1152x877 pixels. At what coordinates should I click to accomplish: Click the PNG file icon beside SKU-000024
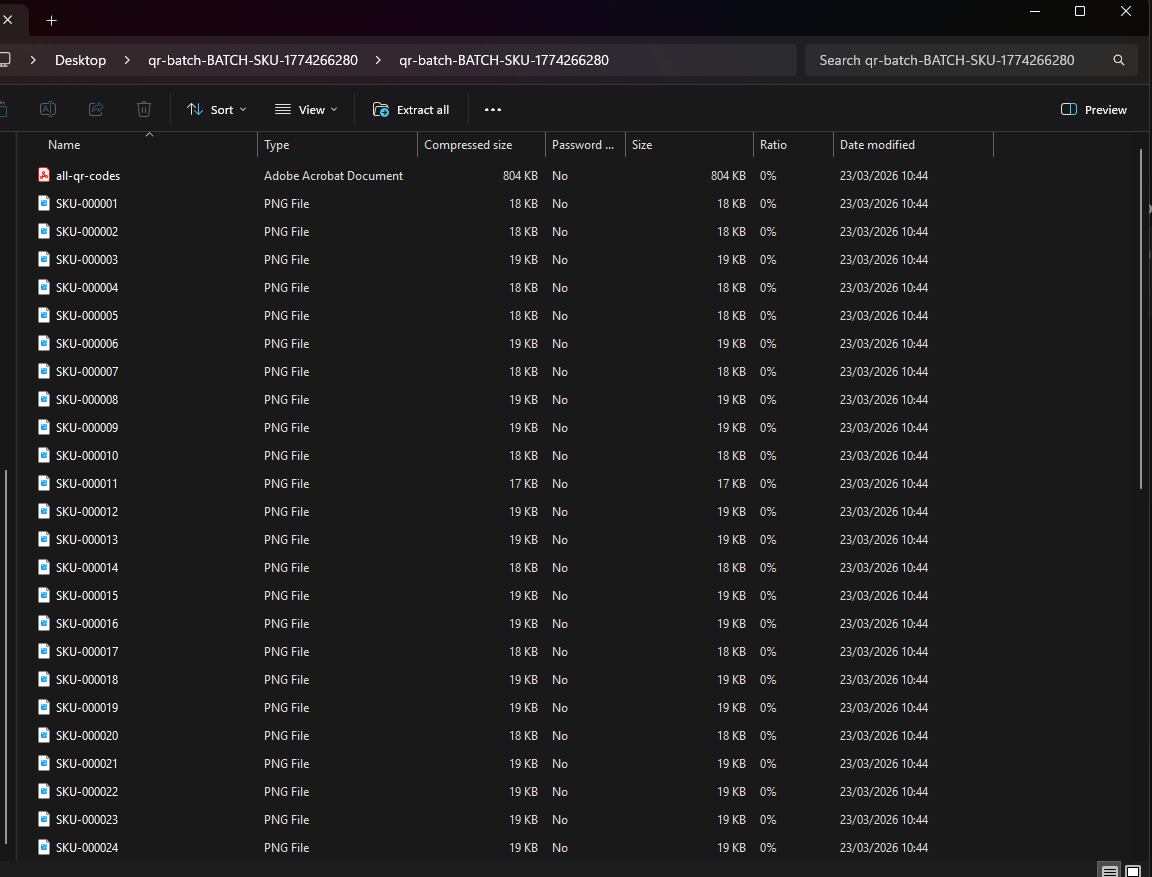[x=44, y=847]
